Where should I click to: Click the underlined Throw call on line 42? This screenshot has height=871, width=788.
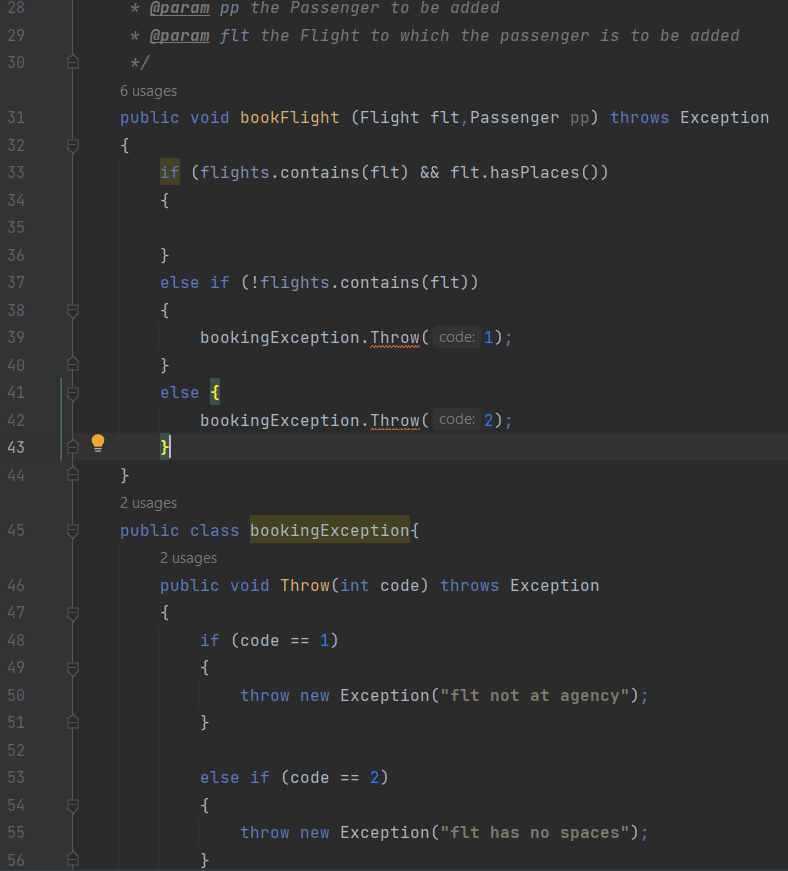395,421
